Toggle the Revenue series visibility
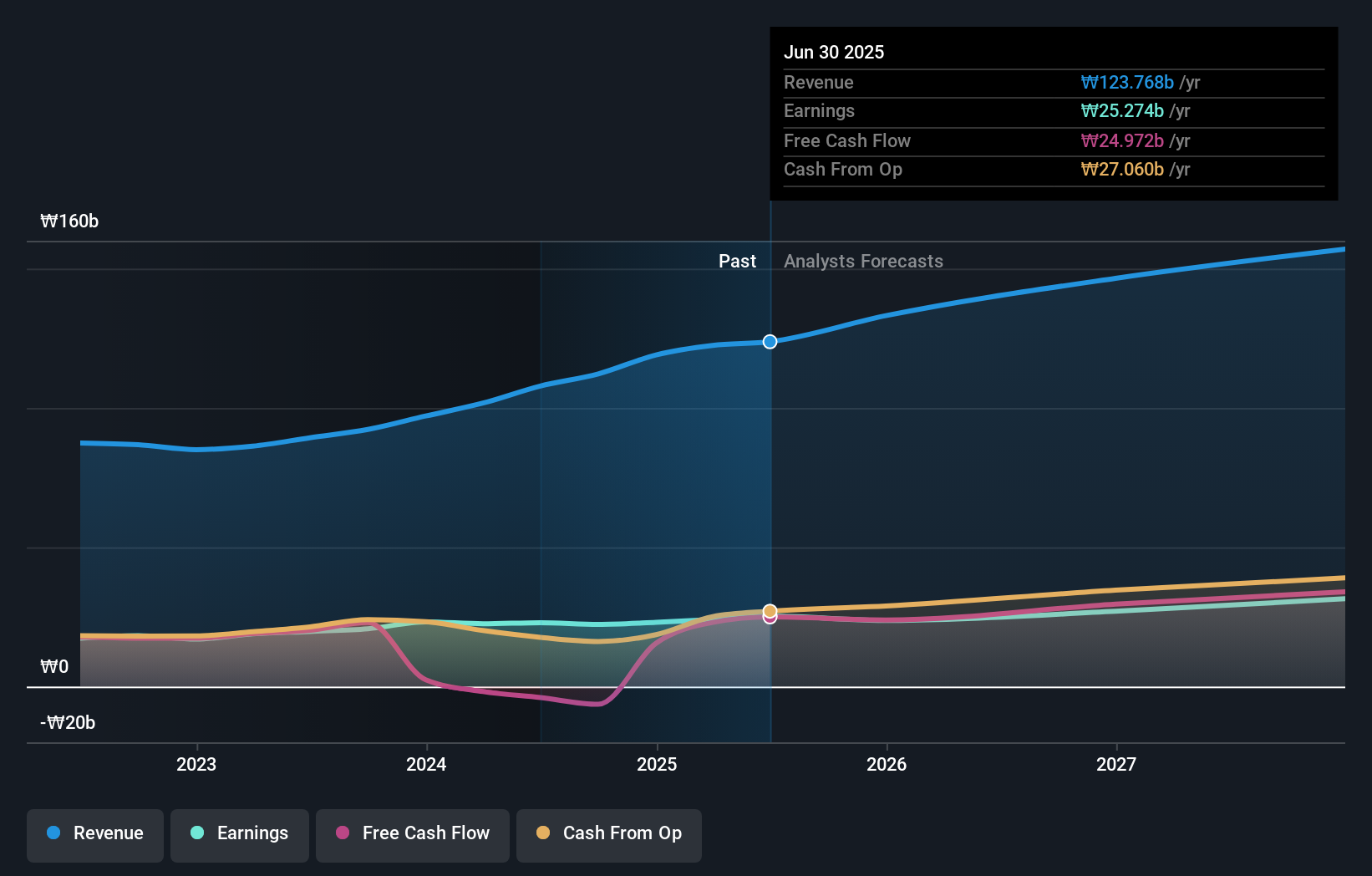The height and width of the screenshot is (876, 1372). (94, 833)
